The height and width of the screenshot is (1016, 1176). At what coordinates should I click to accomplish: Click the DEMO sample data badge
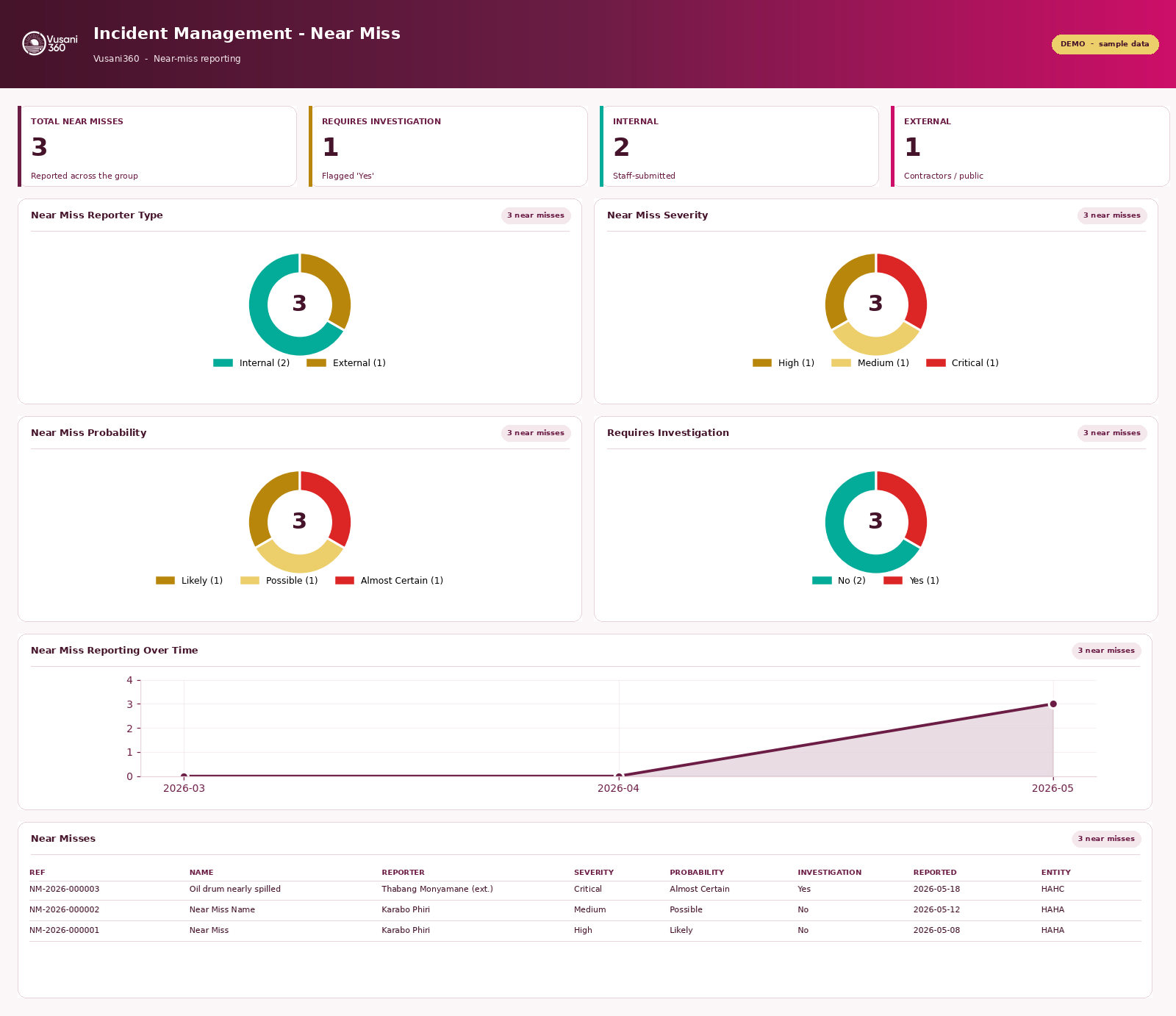pyautogui.click(x=1105, y=44)
